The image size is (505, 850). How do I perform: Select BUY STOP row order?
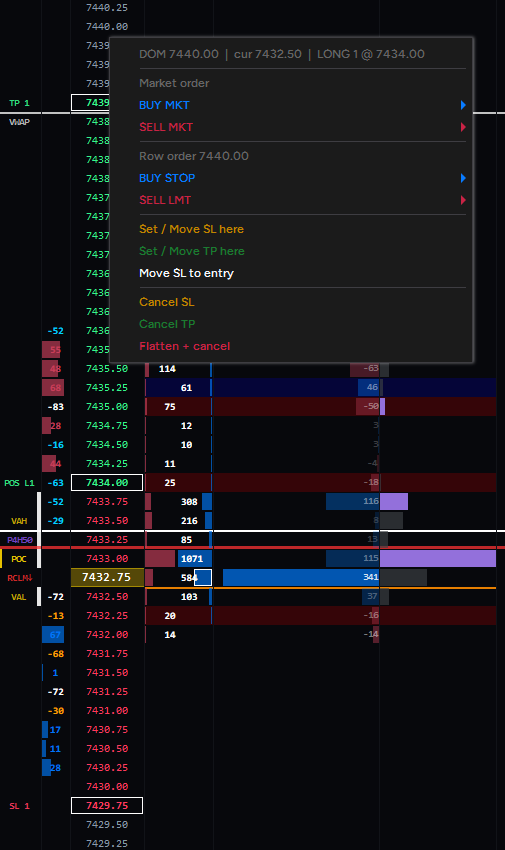(x=167, y=178)
